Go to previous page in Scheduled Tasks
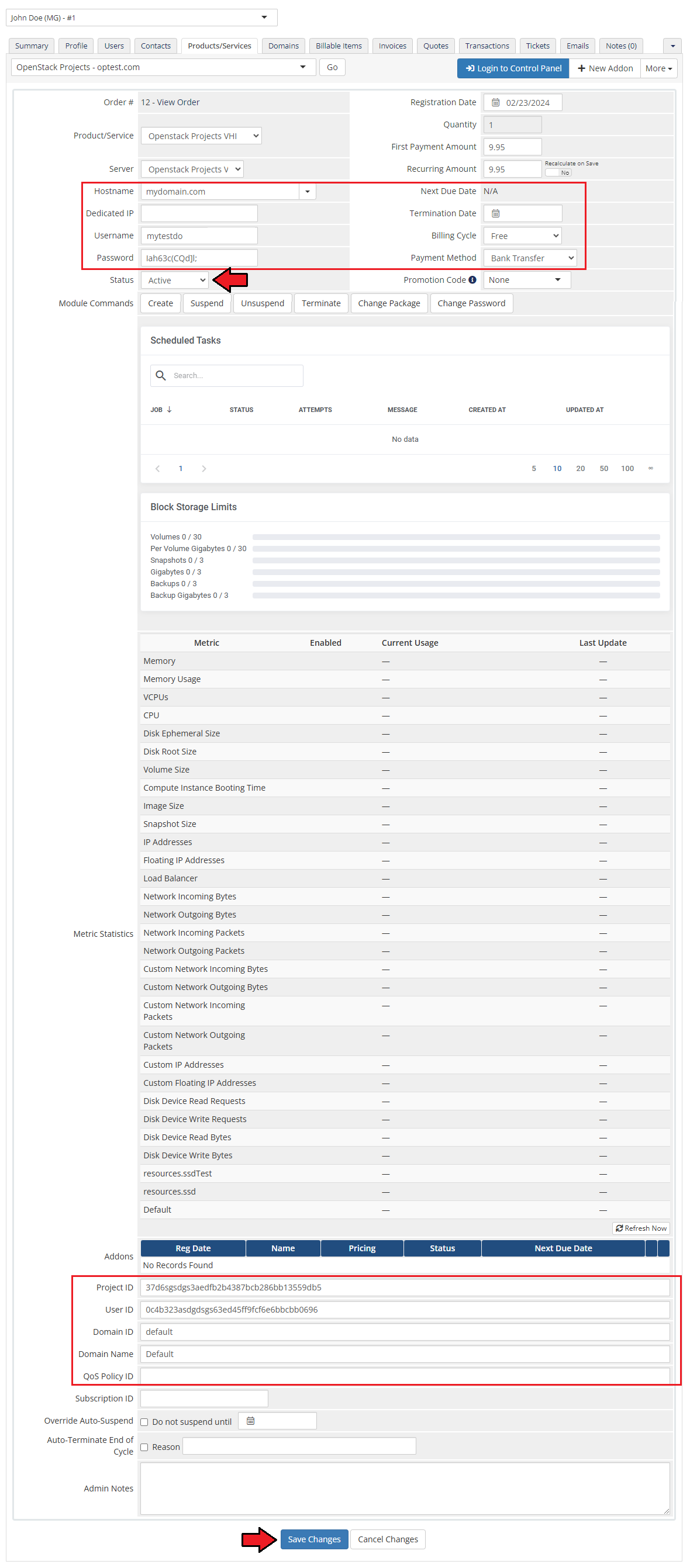Viewport: 690px width, 1568px height. pos(158,468)
